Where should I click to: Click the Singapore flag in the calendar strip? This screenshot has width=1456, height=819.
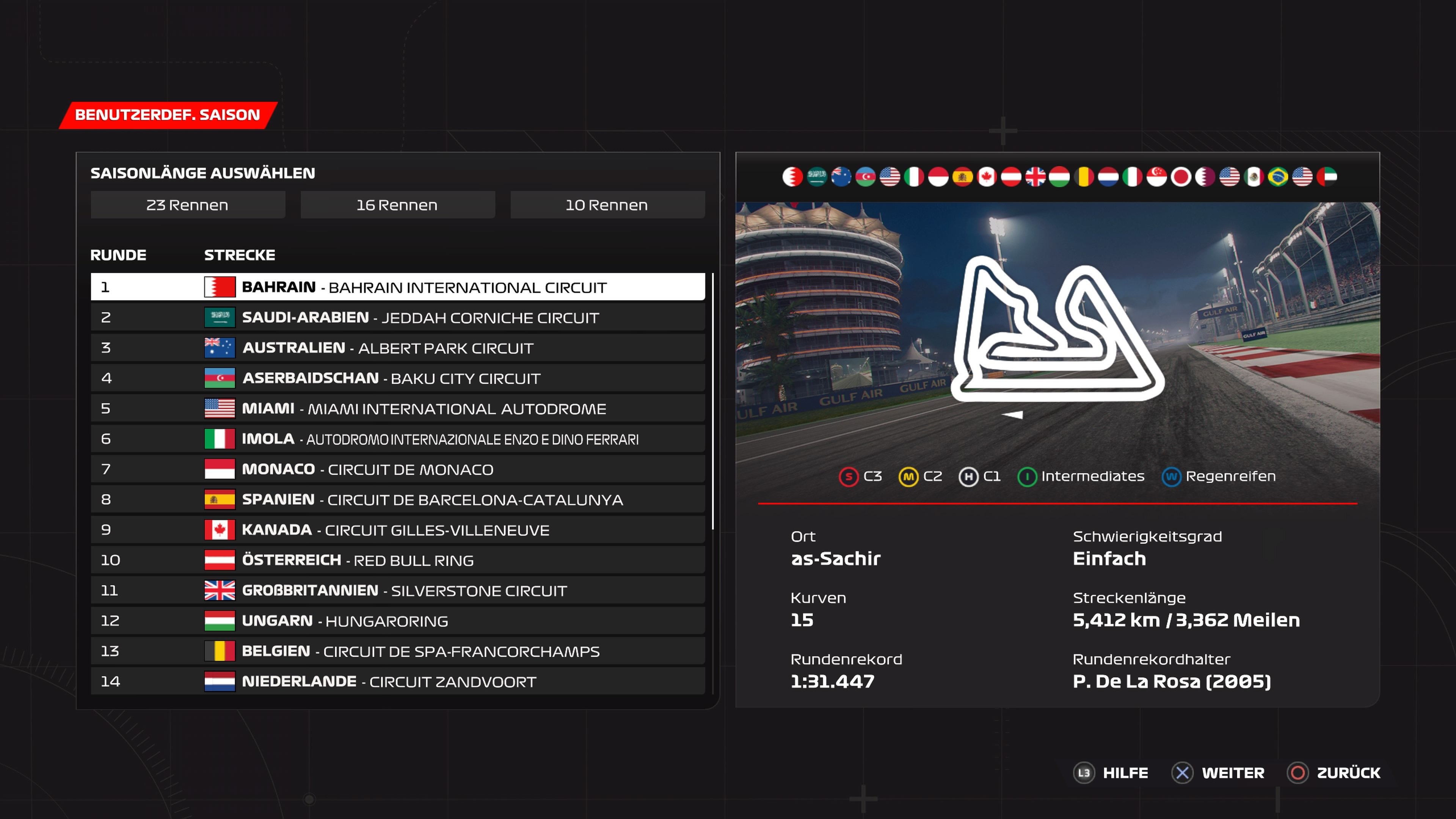coord(1156,177)
